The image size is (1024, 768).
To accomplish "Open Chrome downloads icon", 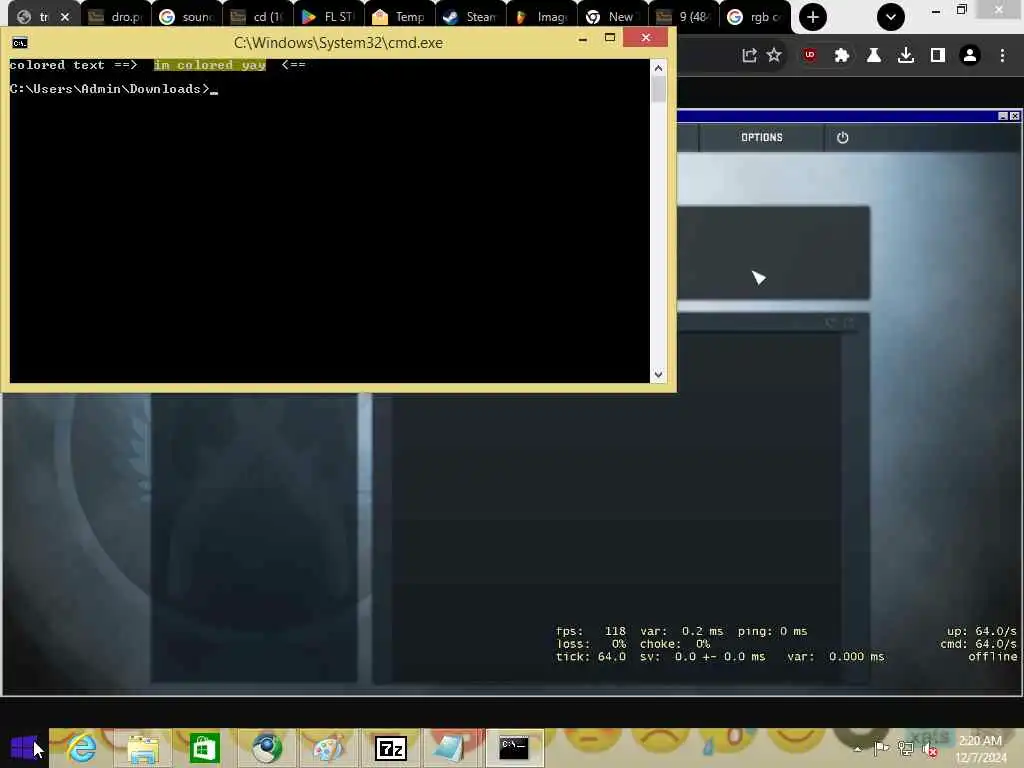I will [x=906, y=56].
